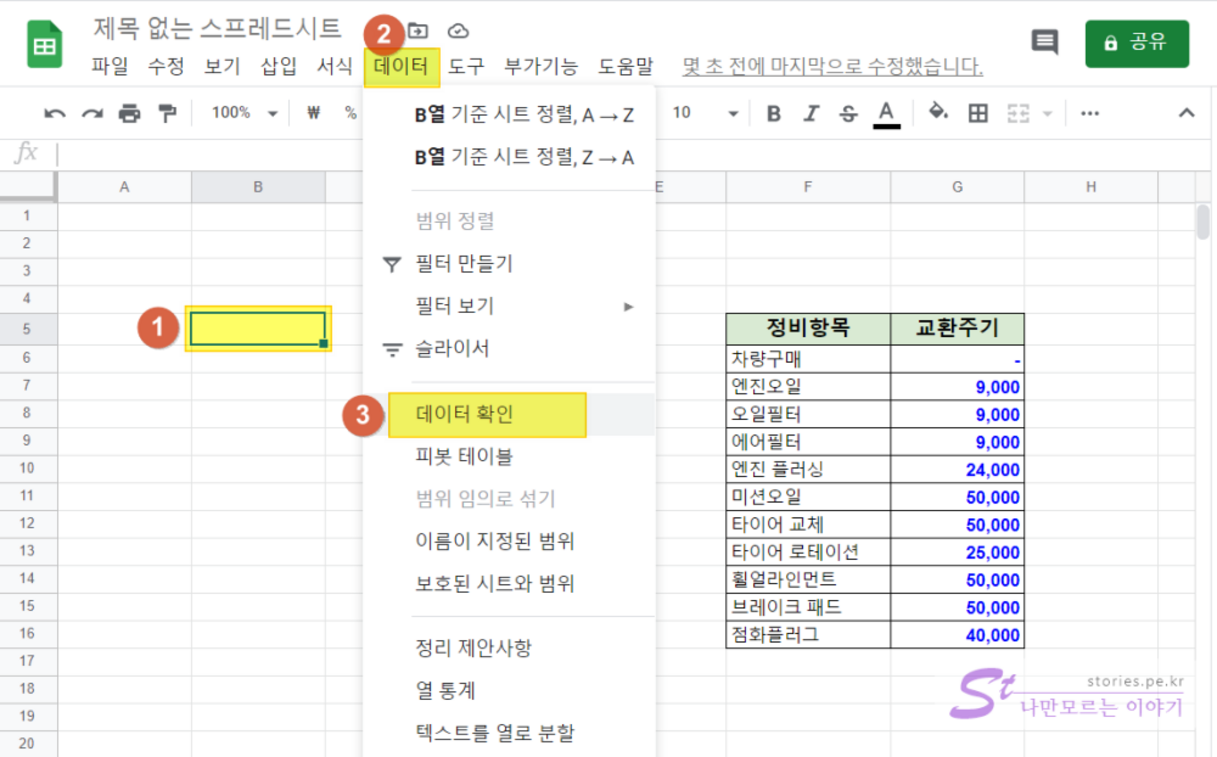Open the borders tool

pyautogui.click(x=978, y=113)
